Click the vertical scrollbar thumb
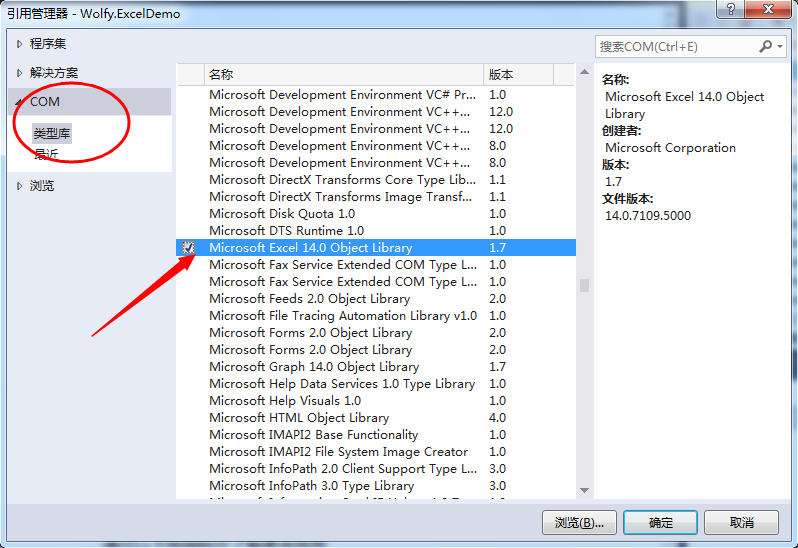Image resolution: width=798 pixels, height=548 pixels. tap(584, 285)
